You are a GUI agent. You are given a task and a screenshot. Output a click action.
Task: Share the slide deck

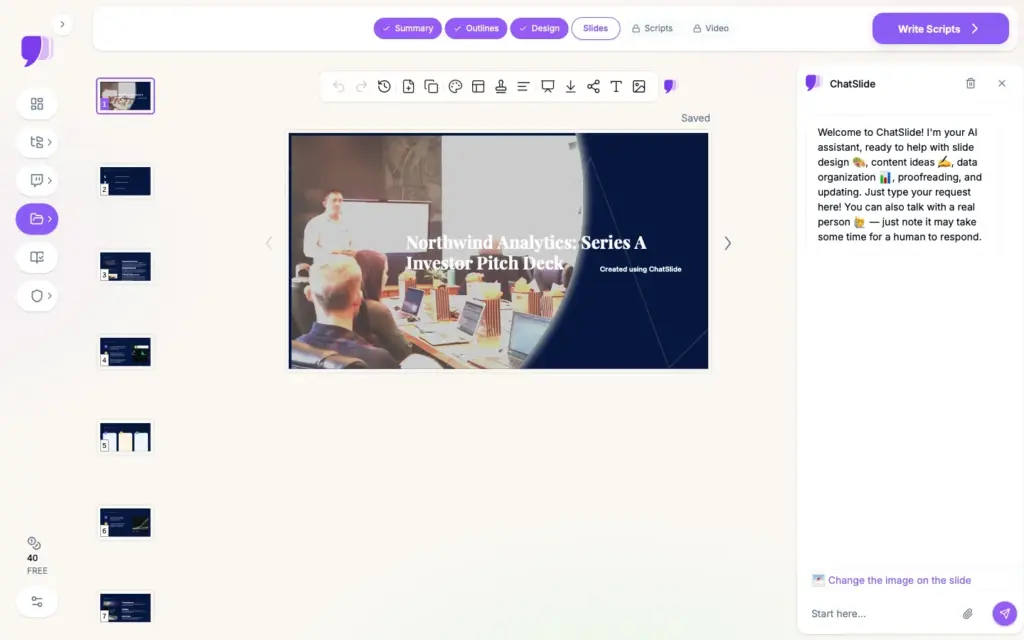click(x=593, y=86)
